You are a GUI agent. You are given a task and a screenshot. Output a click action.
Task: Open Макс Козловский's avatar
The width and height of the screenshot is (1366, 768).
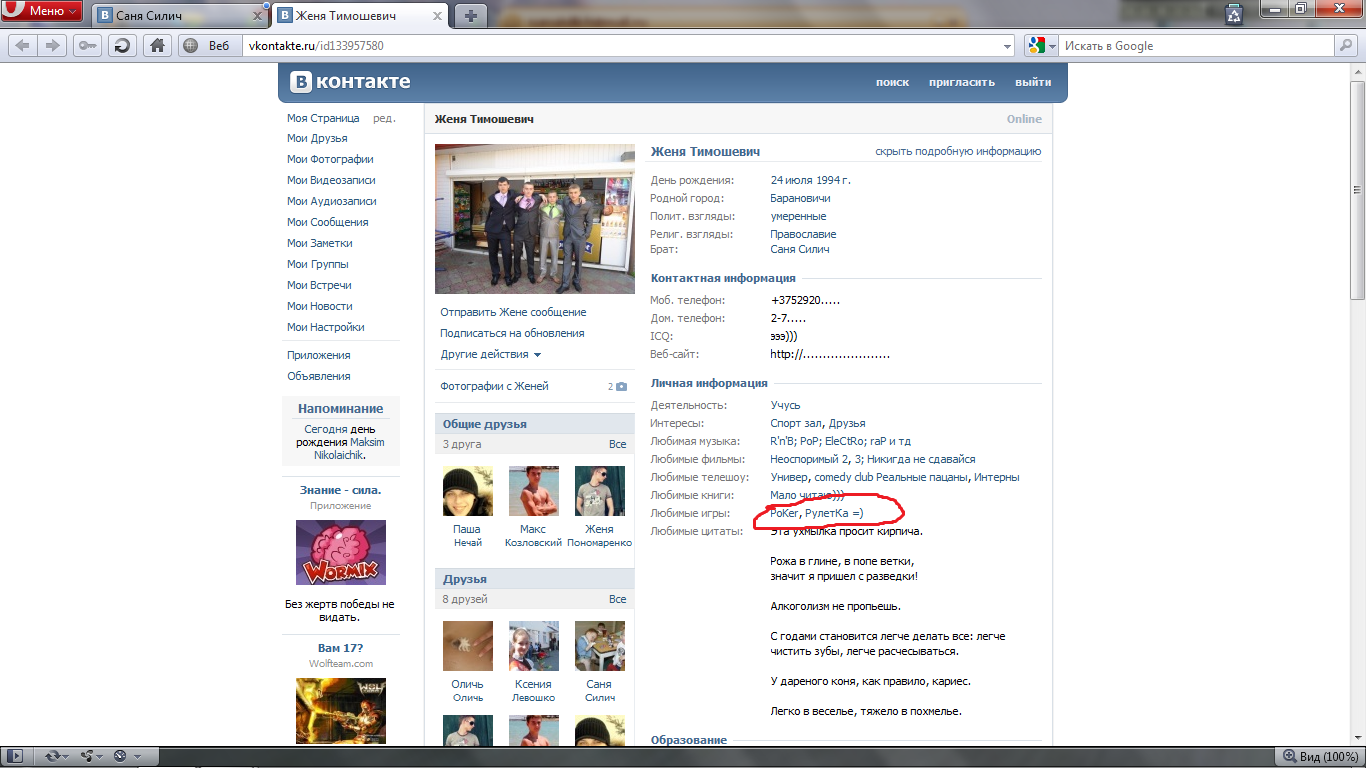point(533,491)
